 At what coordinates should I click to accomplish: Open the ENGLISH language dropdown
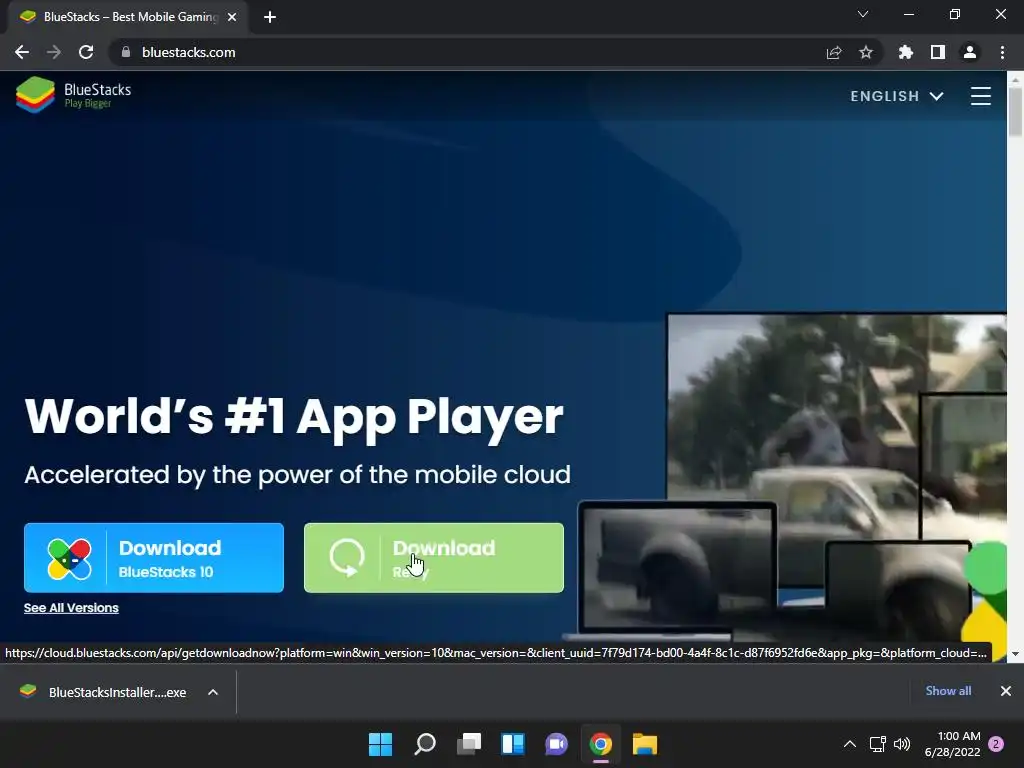(x=897, y=96)
